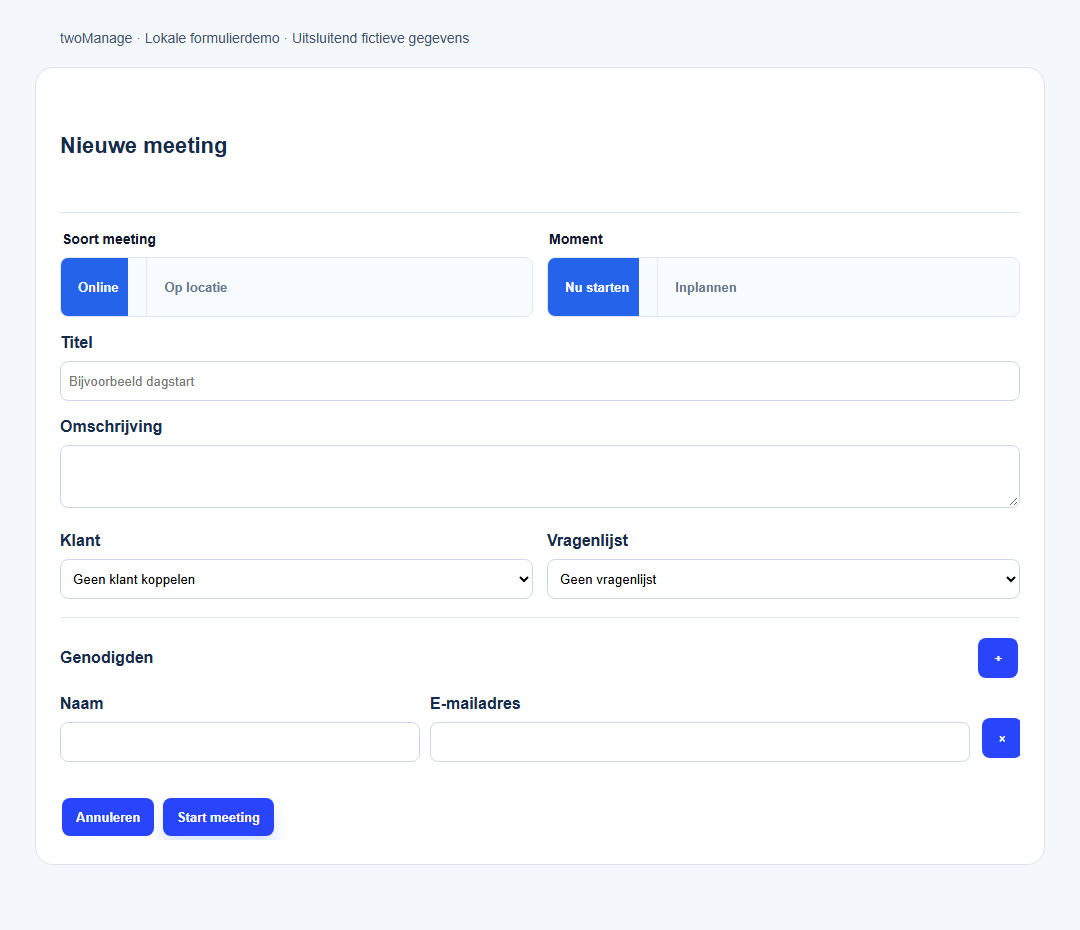Focus the Titel input field
The width and height of the screenshot is (1080, 930).
point(539,381)
